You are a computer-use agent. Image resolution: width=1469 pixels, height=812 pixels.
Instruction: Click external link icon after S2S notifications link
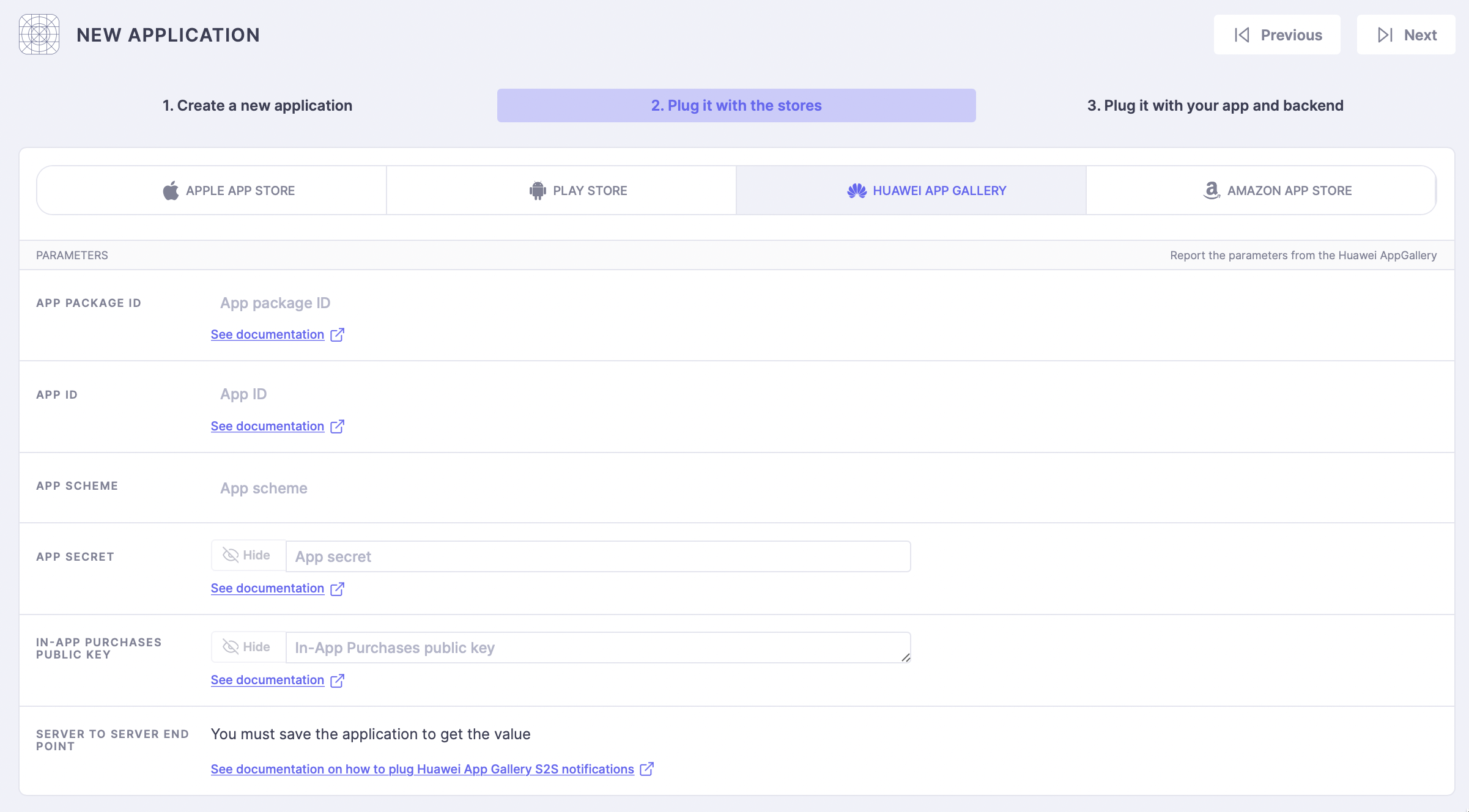(647, 769)
